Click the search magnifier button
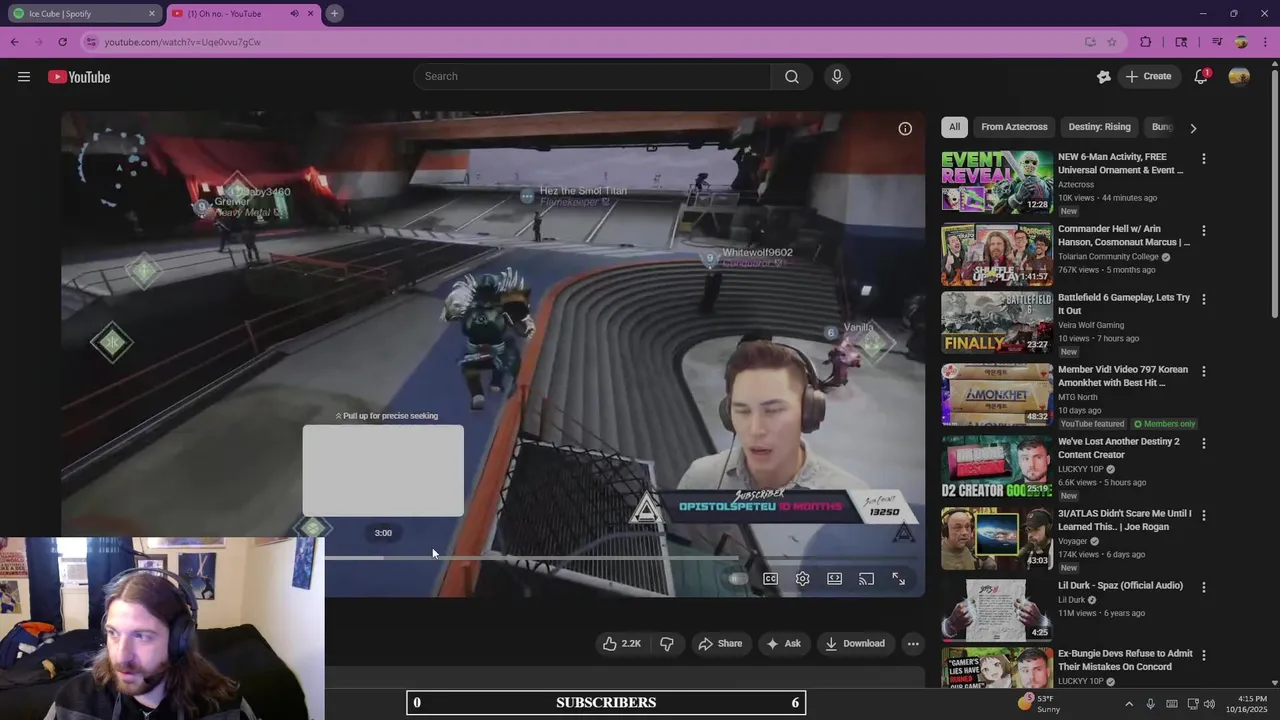 [792, 77]
